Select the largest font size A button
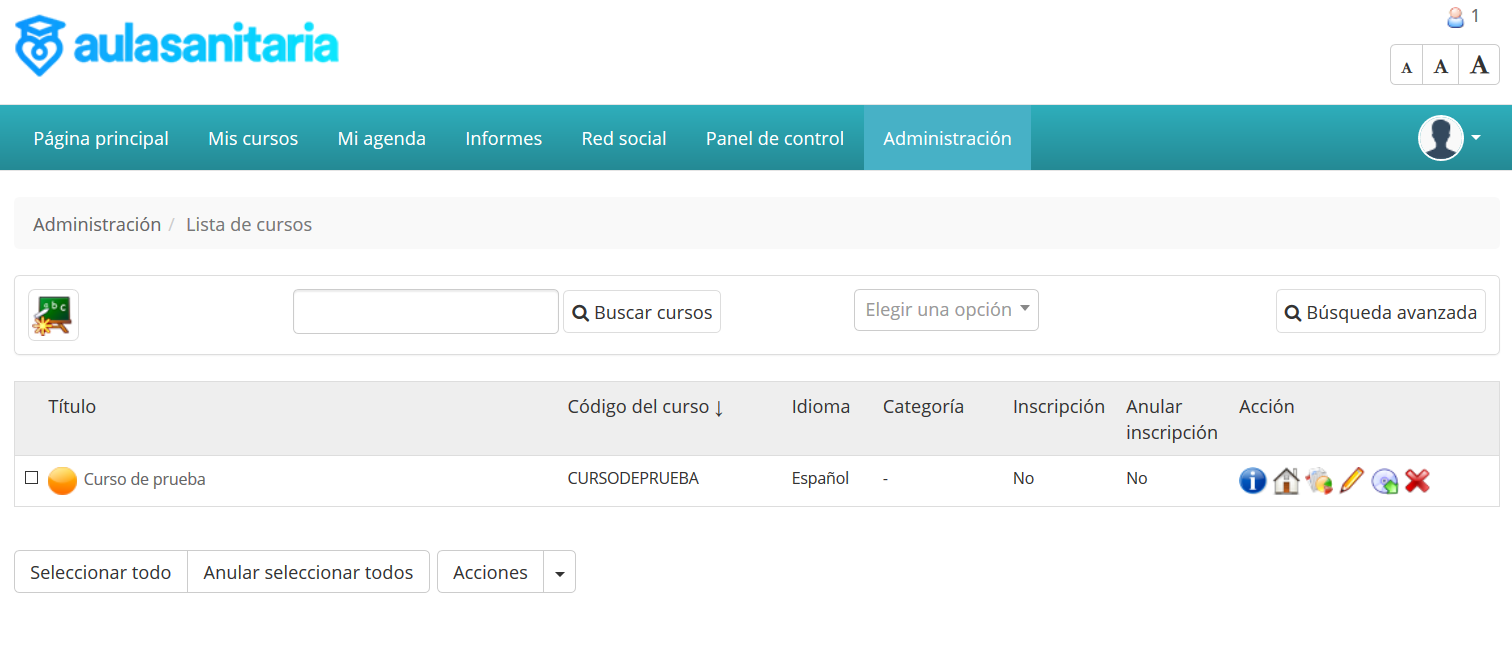 [1479, 65]
